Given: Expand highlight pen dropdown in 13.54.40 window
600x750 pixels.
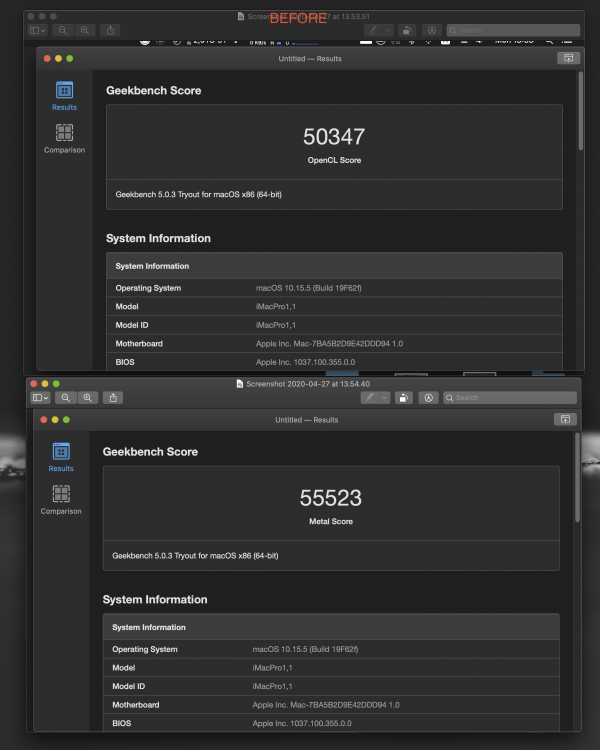Looking at the screenshot, I should [x=385, y=397].
